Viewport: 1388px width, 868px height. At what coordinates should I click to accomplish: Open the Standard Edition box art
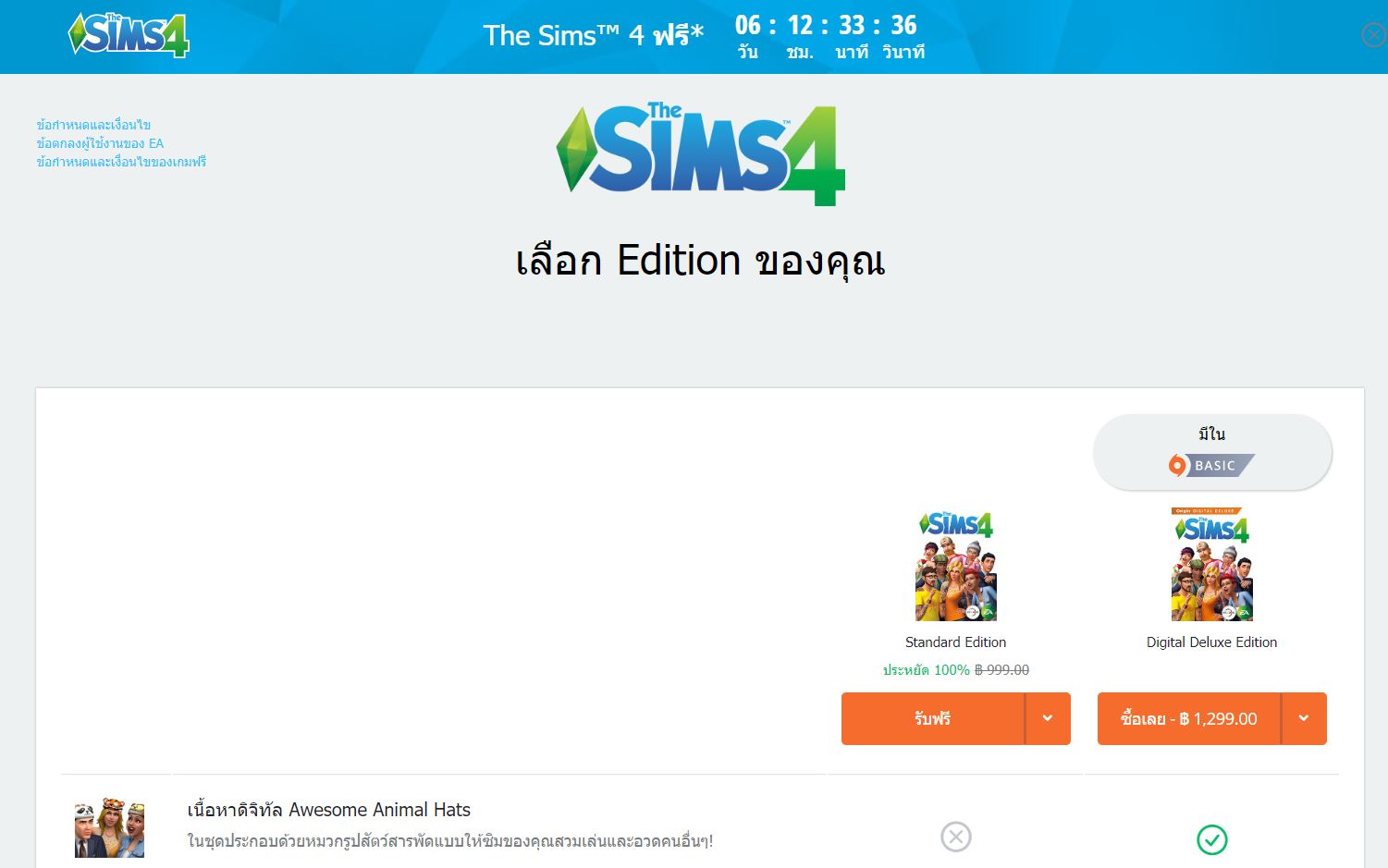pyautogui.click(x=956, y=565)
